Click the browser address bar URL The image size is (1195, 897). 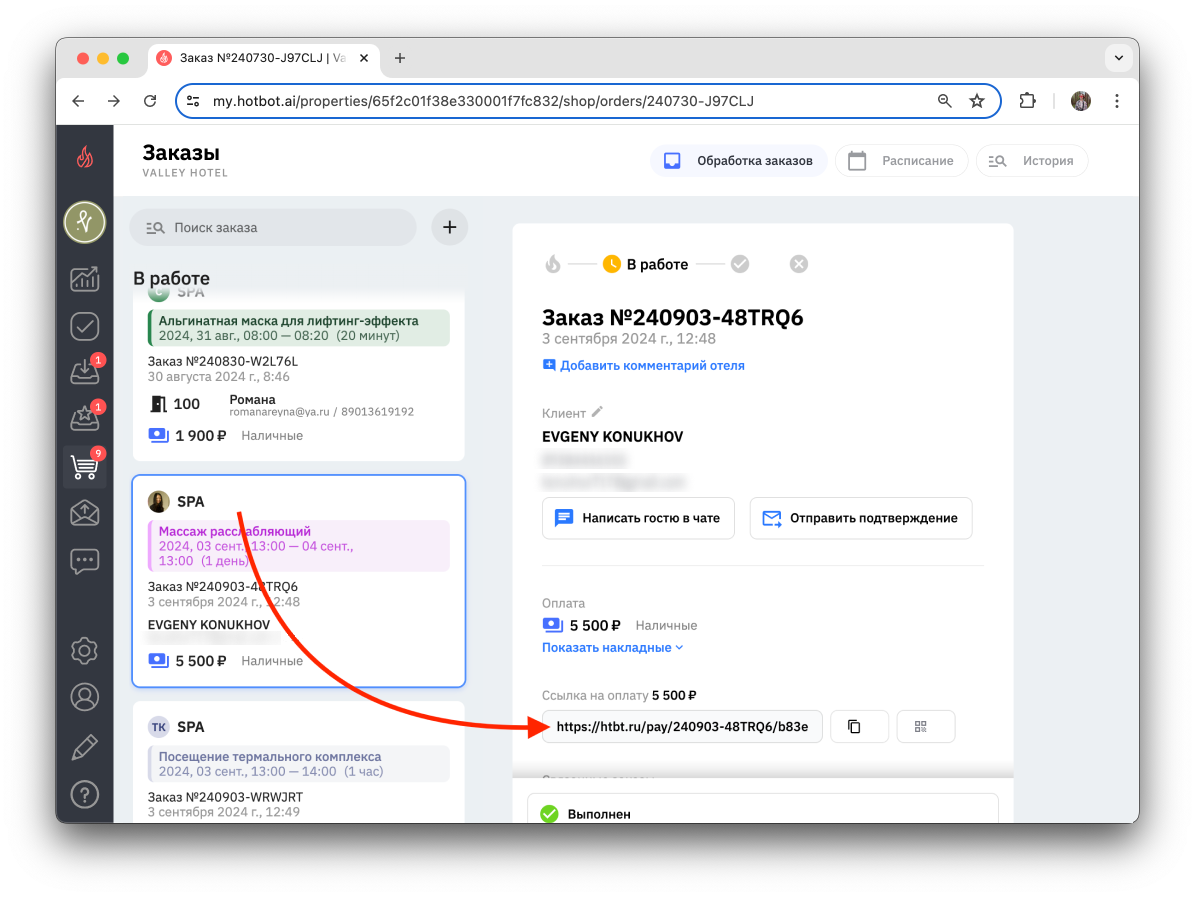[x=483, y=101]
